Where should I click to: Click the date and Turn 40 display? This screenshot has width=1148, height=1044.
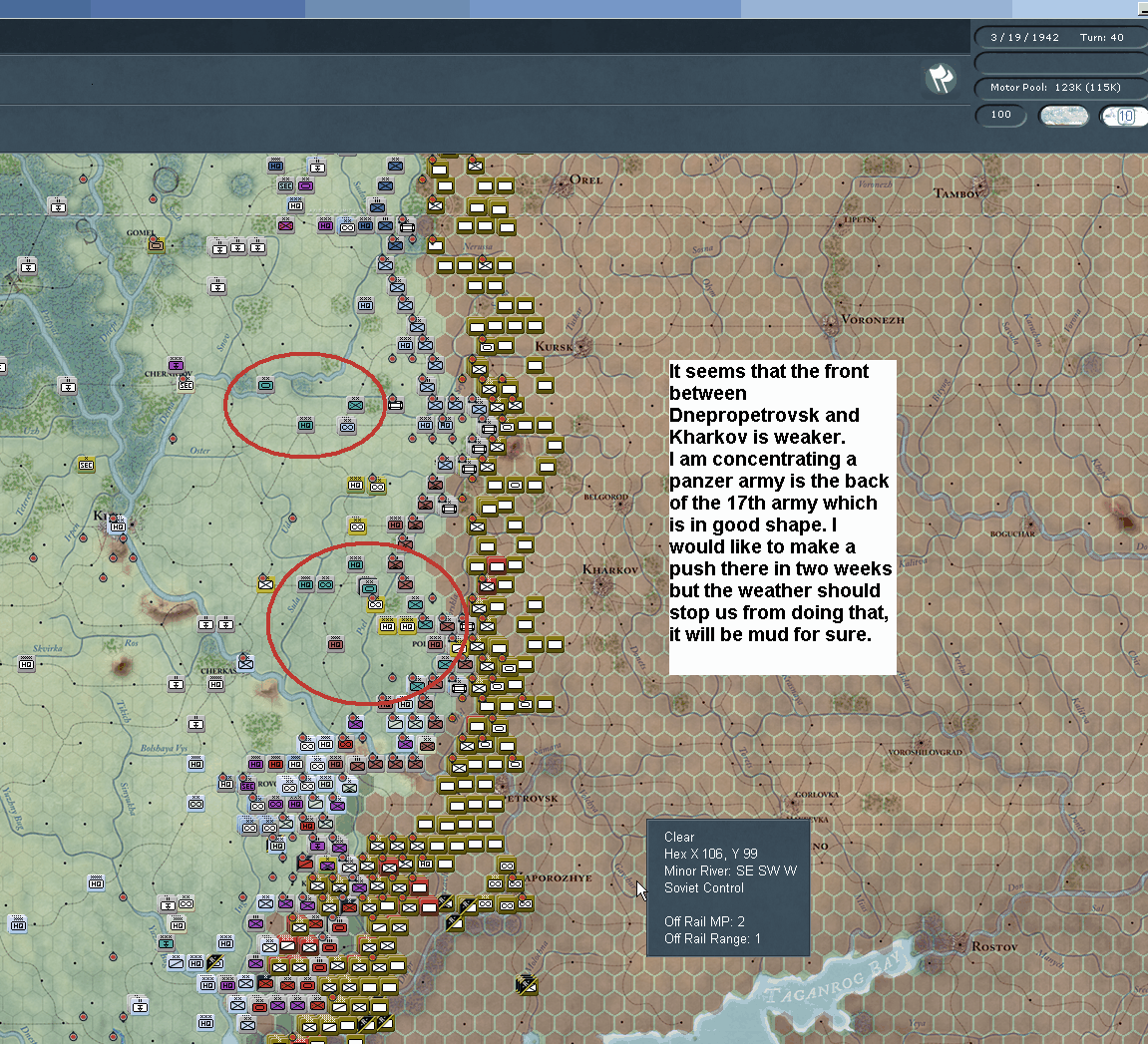pyautogui.click(x=1057, y=38)
